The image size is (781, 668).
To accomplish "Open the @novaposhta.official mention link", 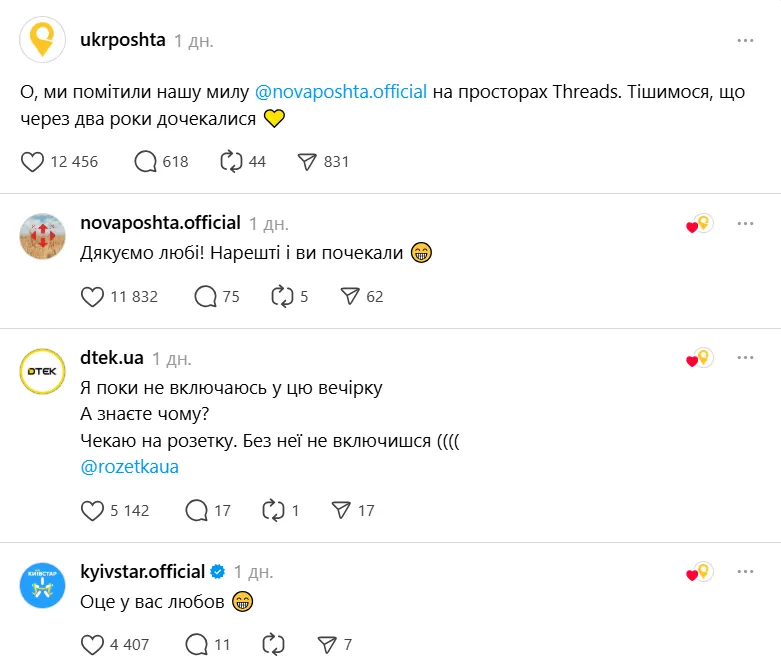I will 341,91.
